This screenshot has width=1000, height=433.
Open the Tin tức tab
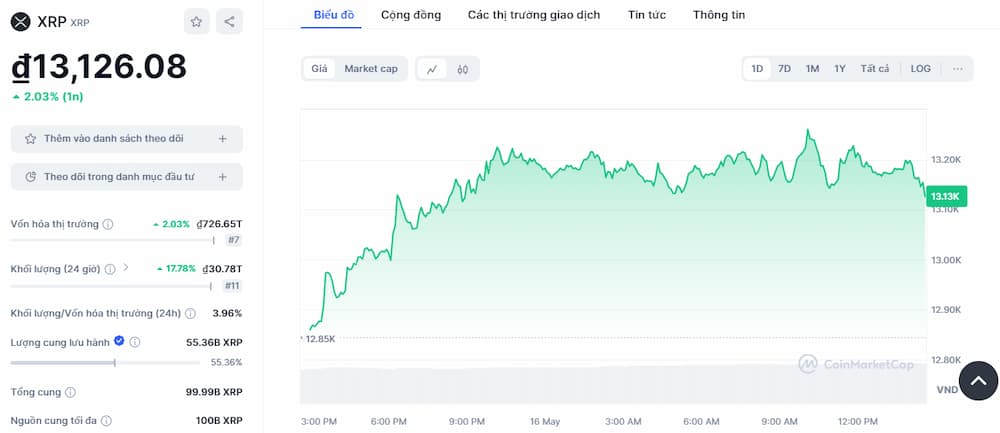pyautogui.click(x=647, y=15)
